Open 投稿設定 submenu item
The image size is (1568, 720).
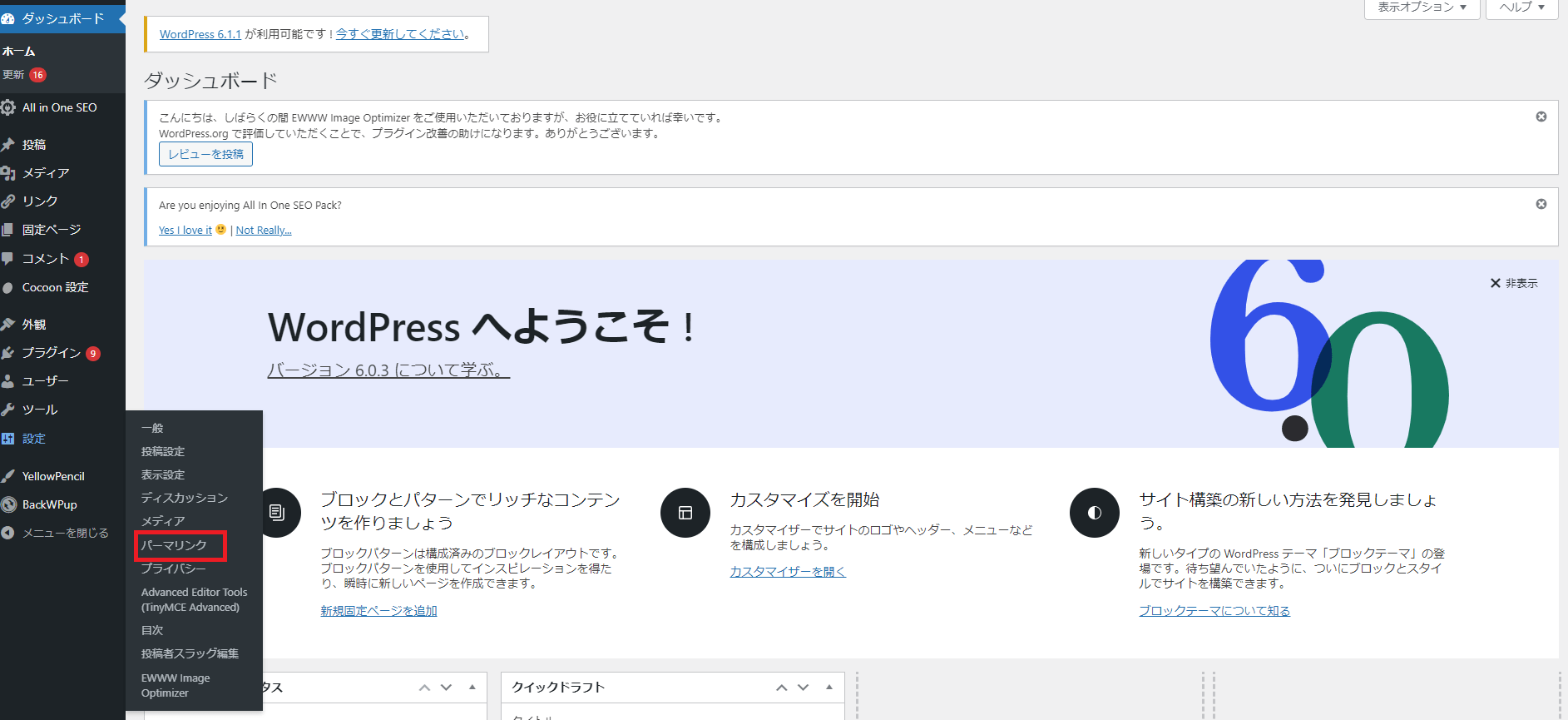(x=163, y=451)
